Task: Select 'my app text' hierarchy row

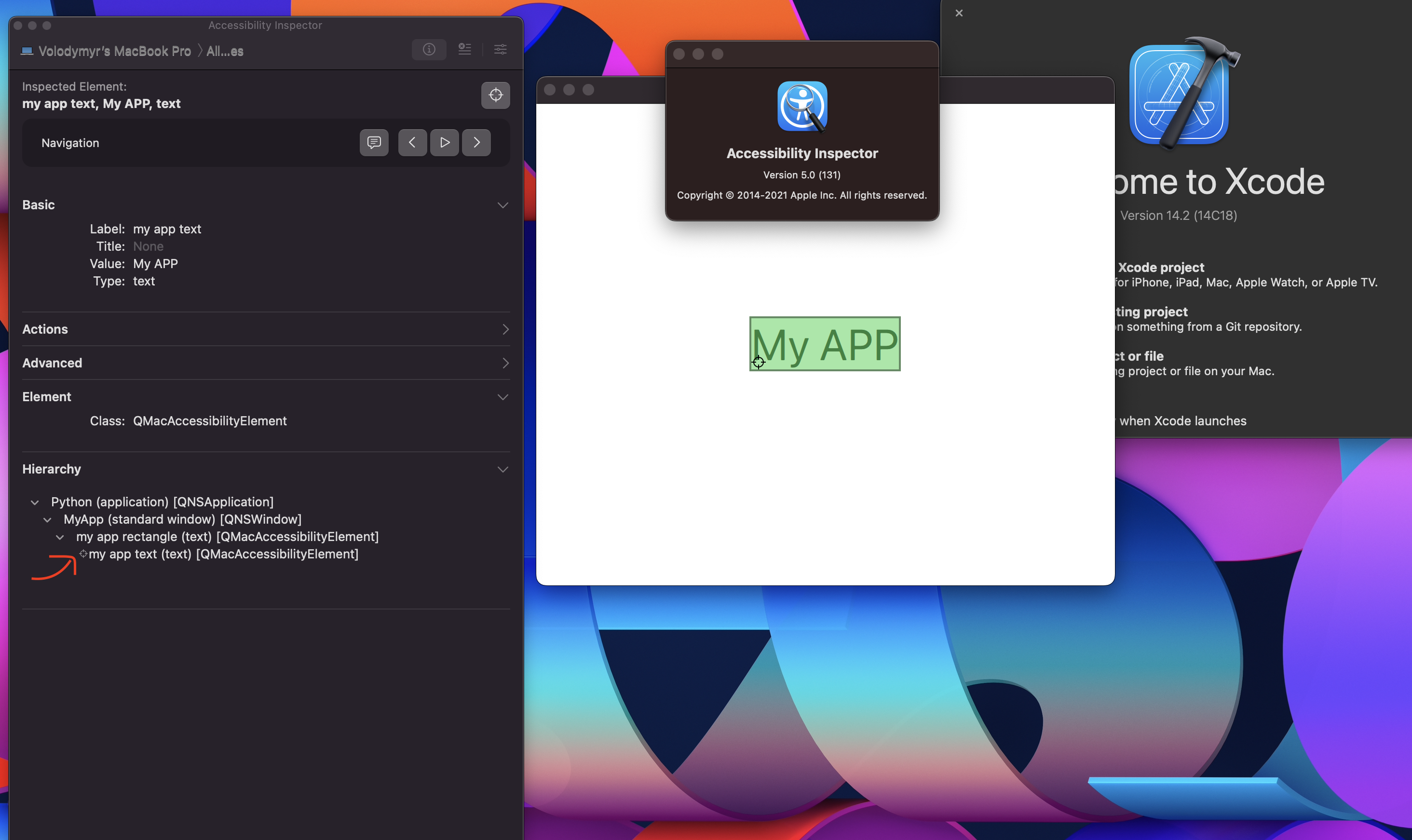Action: (x=223, y=554)
